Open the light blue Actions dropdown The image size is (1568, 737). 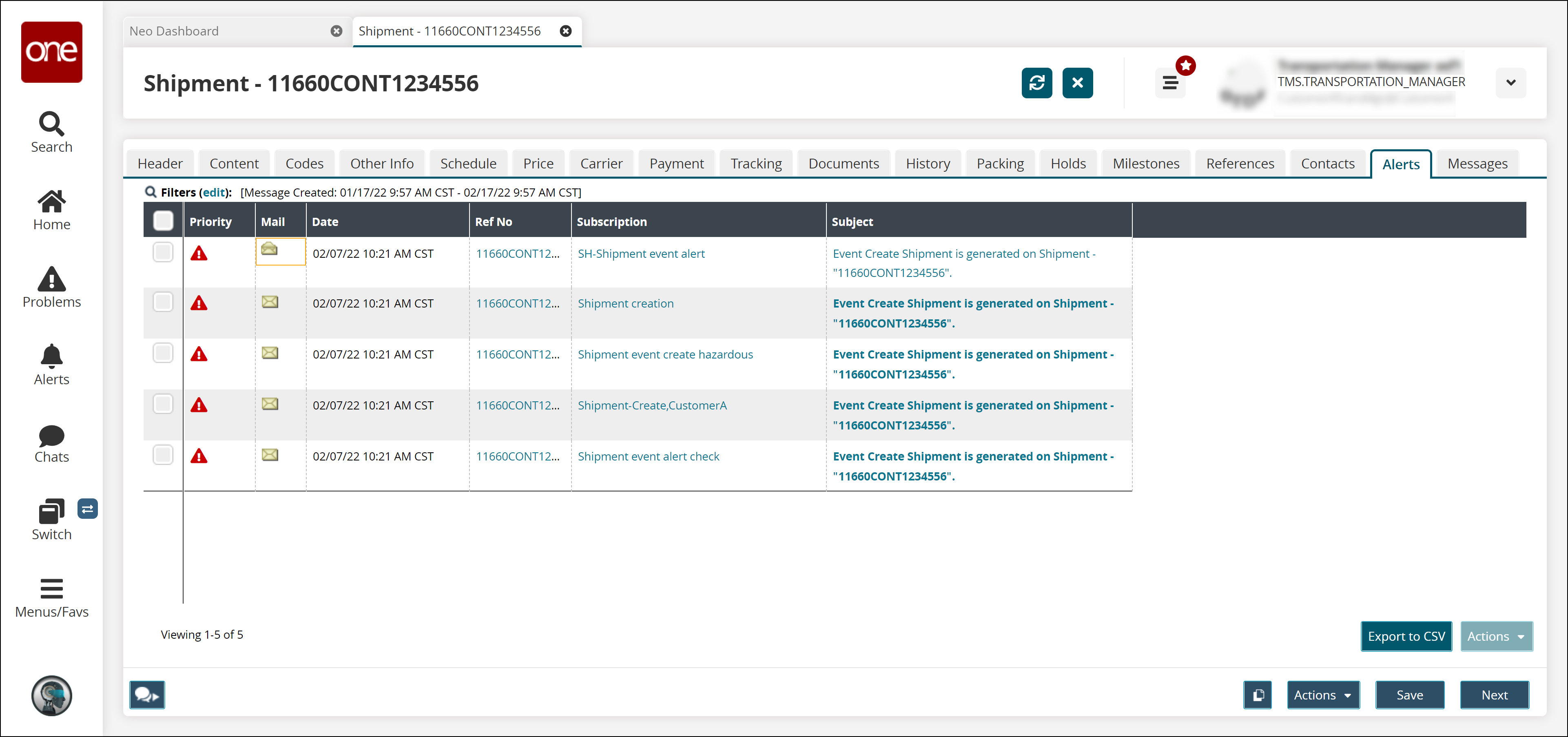[x=1495, y=636]
